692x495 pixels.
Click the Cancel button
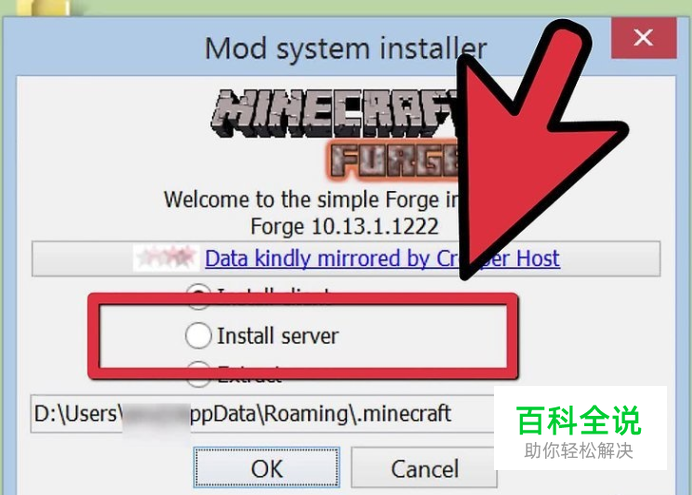[x=424, y=468]
